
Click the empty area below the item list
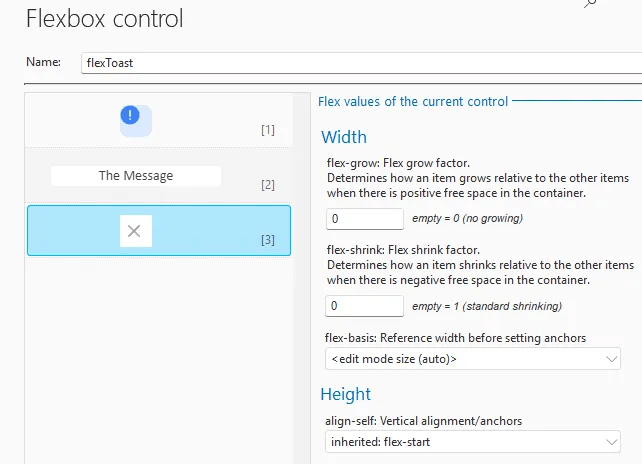click(x=158, y=360)
